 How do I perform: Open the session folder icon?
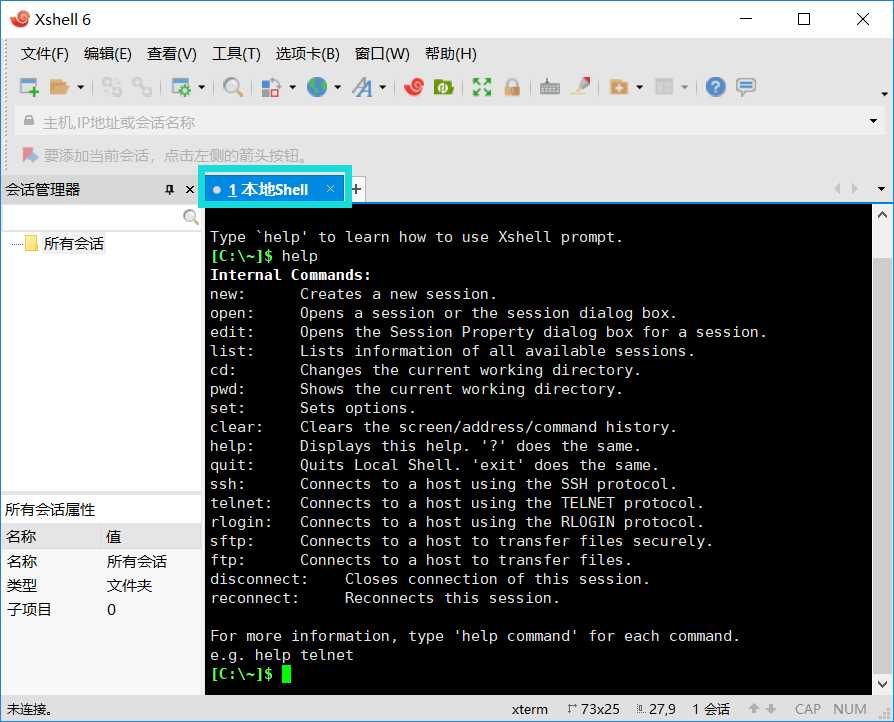(59, 87)
